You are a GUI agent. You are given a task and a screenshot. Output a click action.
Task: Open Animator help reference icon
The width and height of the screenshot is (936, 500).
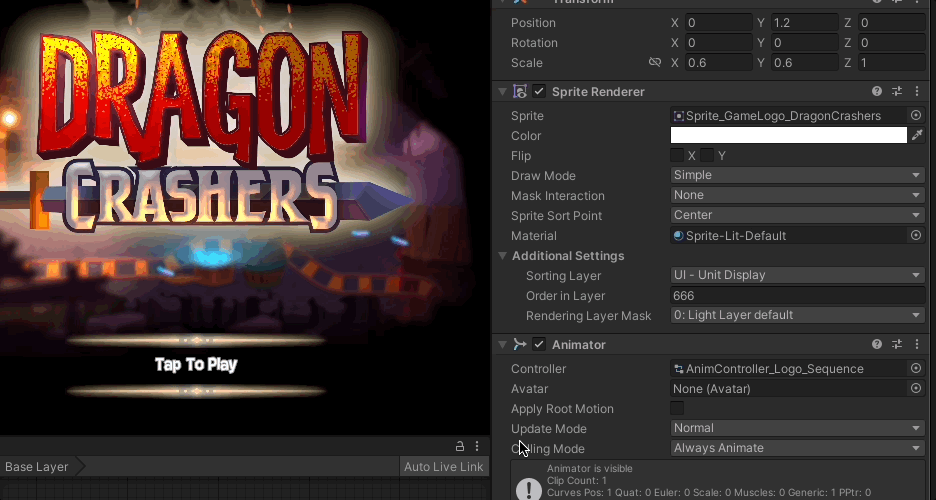click(x=876, y=344)
